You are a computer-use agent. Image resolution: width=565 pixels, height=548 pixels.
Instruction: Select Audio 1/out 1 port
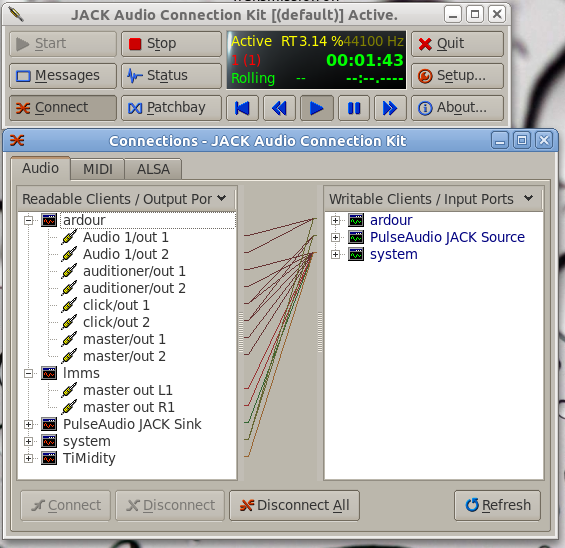pyautogui.click(x=126, y=237)
